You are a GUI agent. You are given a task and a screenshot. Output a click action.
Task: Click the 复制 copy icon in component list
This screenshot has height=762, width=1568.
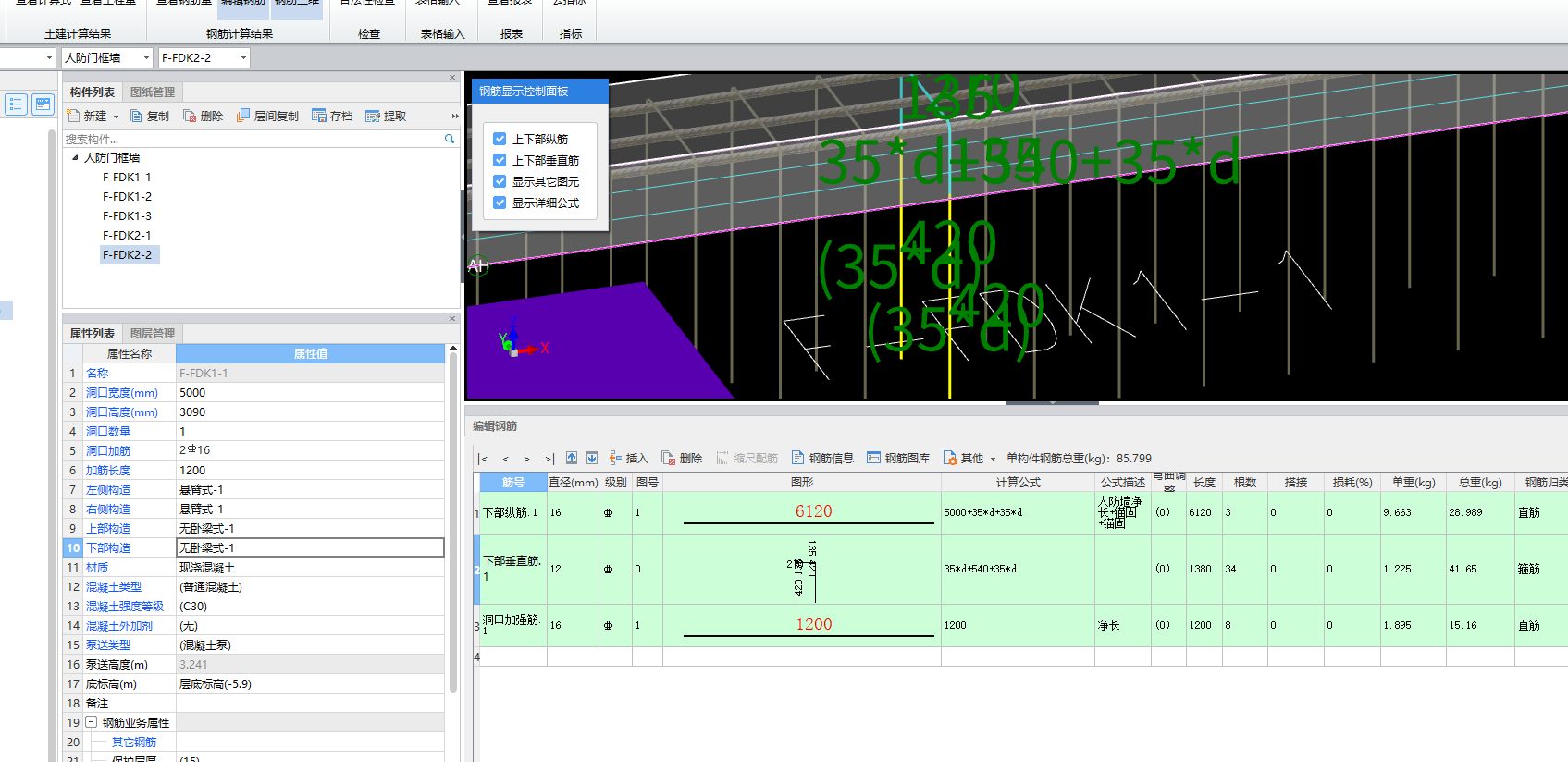(136, 116)
